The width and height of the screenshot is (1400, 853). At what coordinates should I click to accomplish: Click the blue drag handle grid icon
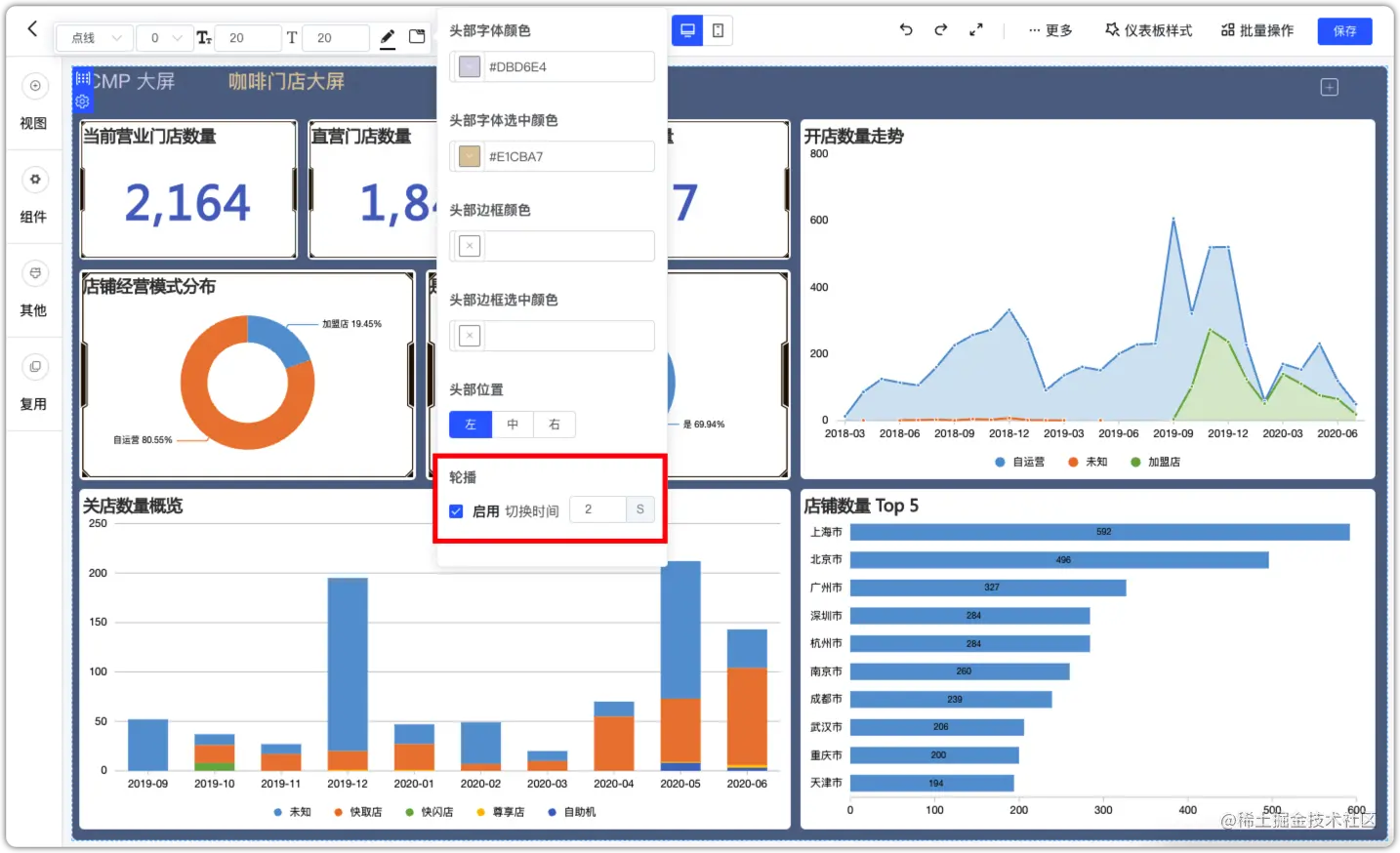point(82,78)
